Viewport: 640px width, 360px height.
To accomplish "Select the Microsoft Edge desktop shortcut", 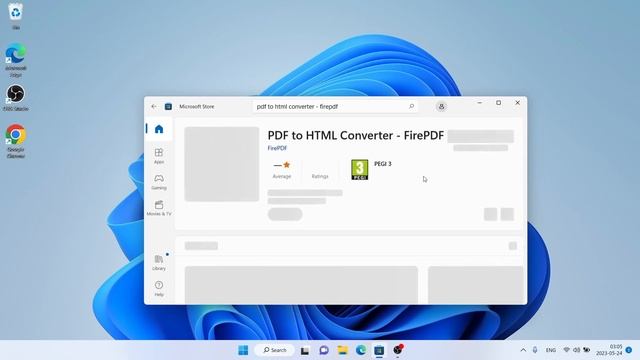I will [16, 60].
